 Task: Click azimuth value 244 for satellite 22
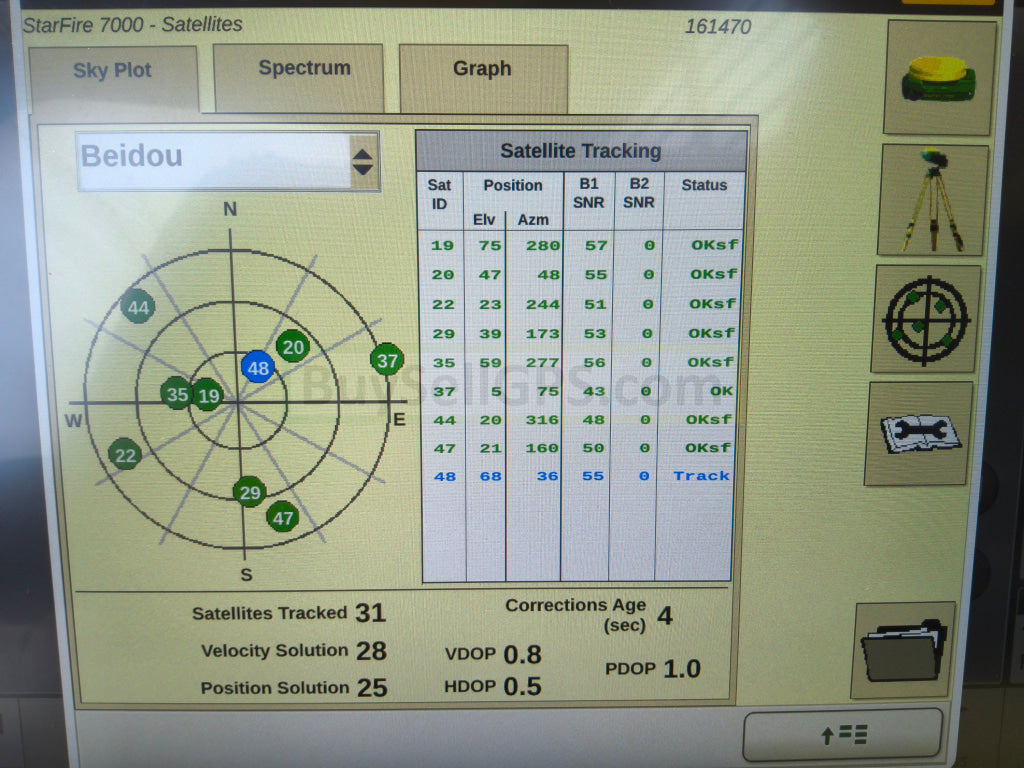tap(543, 304)
